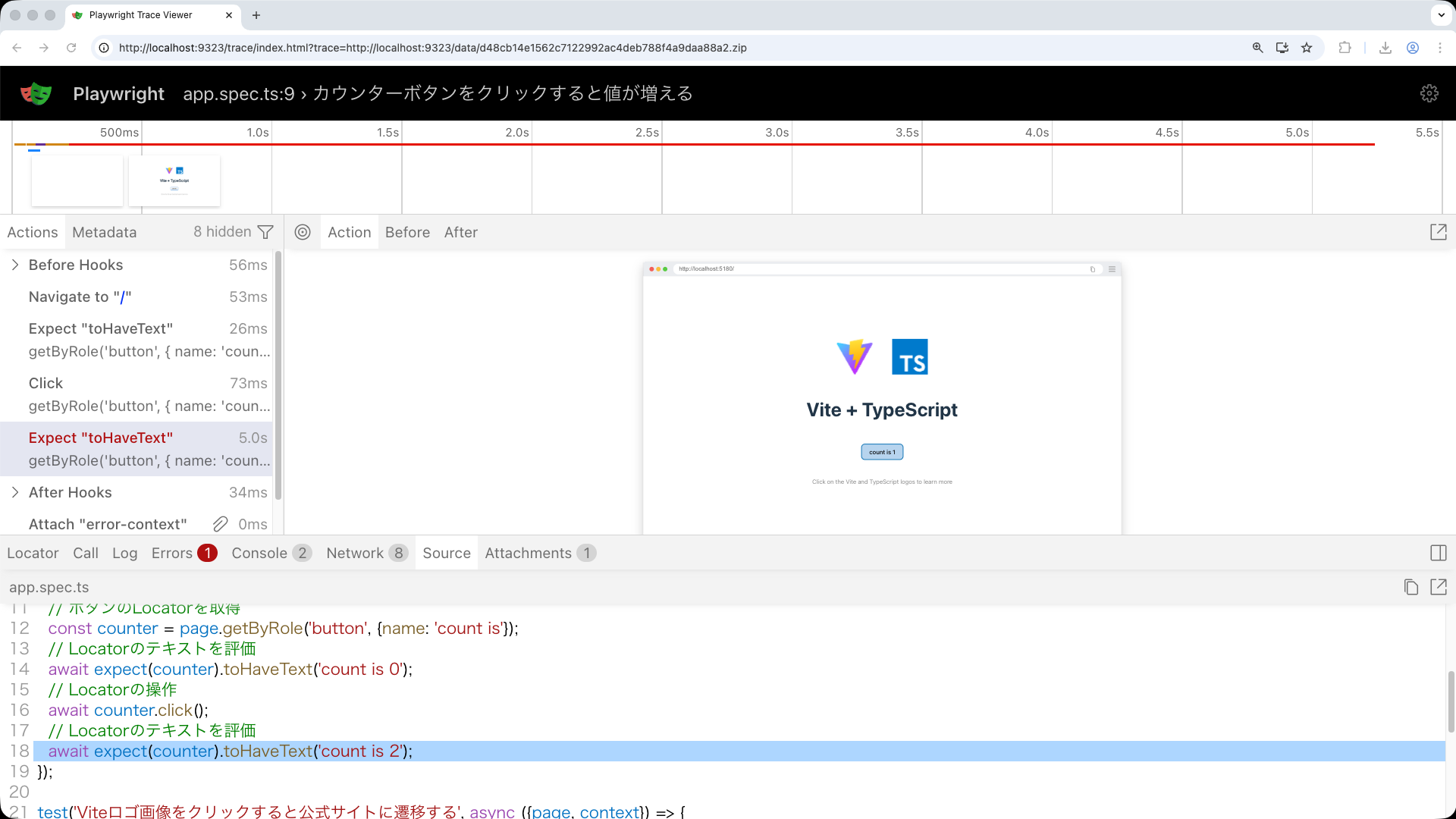Image resolution: width=1456 pixels, height=819 pixels.
Task: Expand the After Hooks action
Action: 15,492
